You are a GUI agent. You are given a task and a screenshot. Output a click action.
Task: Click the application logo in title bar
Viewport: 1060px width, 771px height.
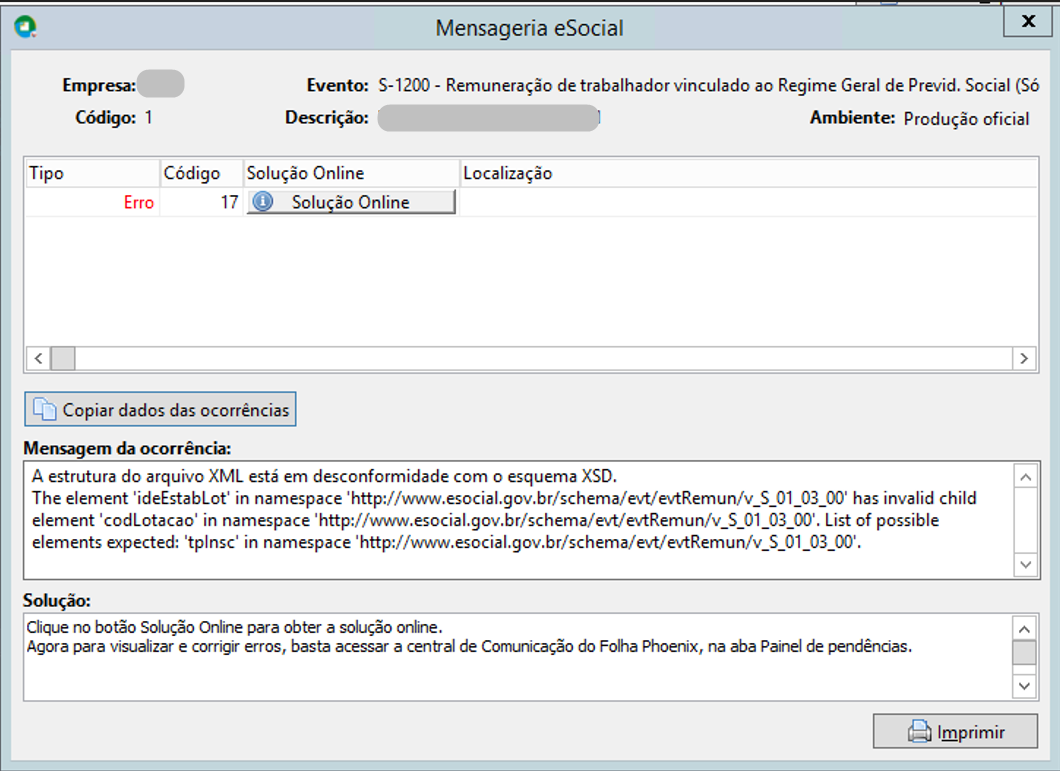click(x=26, y=27)
